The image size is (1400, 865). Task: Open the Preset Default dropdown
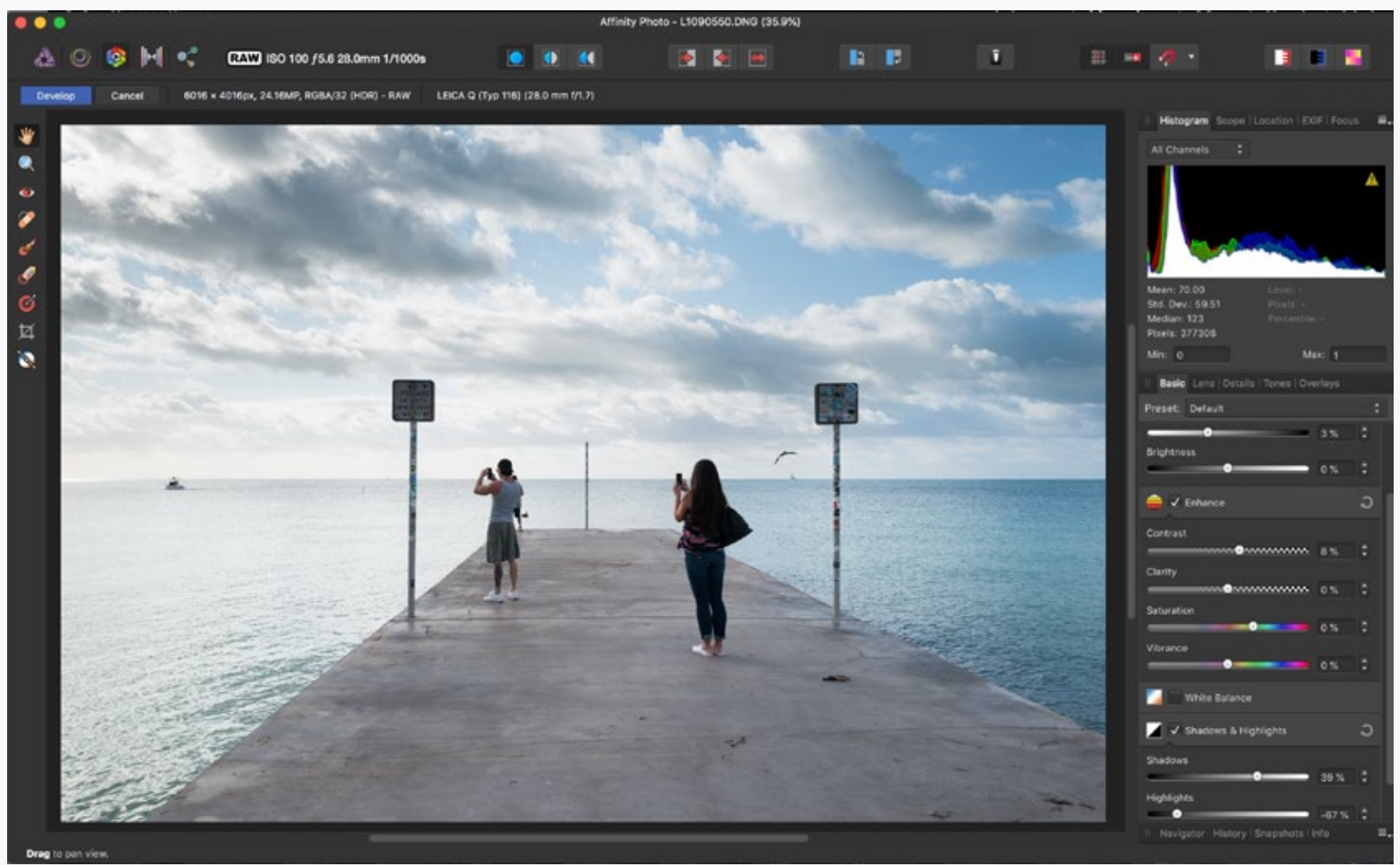[x=1283, y=408]
